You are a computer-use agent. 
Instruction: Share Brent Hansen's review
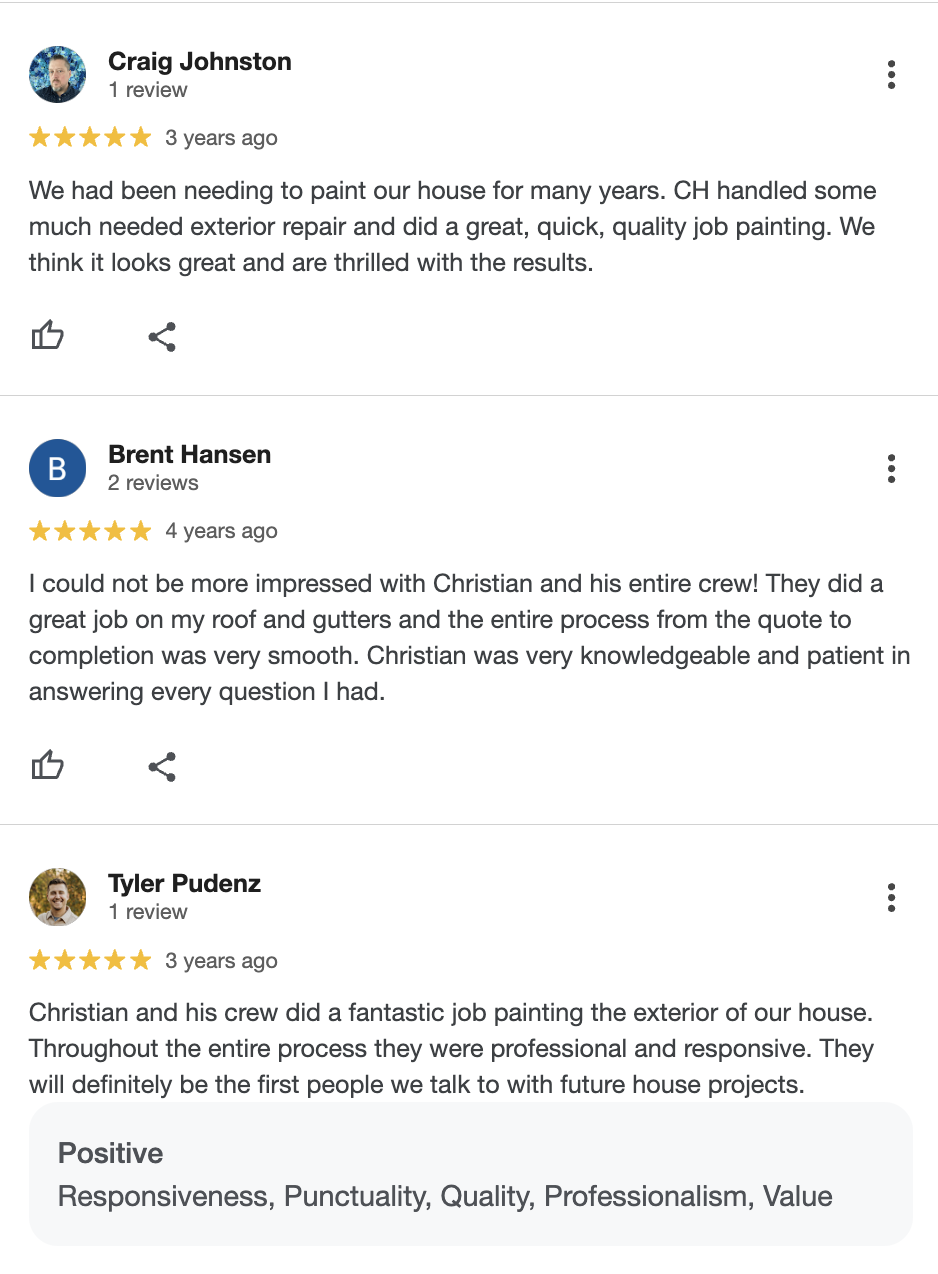click(162, 767)
